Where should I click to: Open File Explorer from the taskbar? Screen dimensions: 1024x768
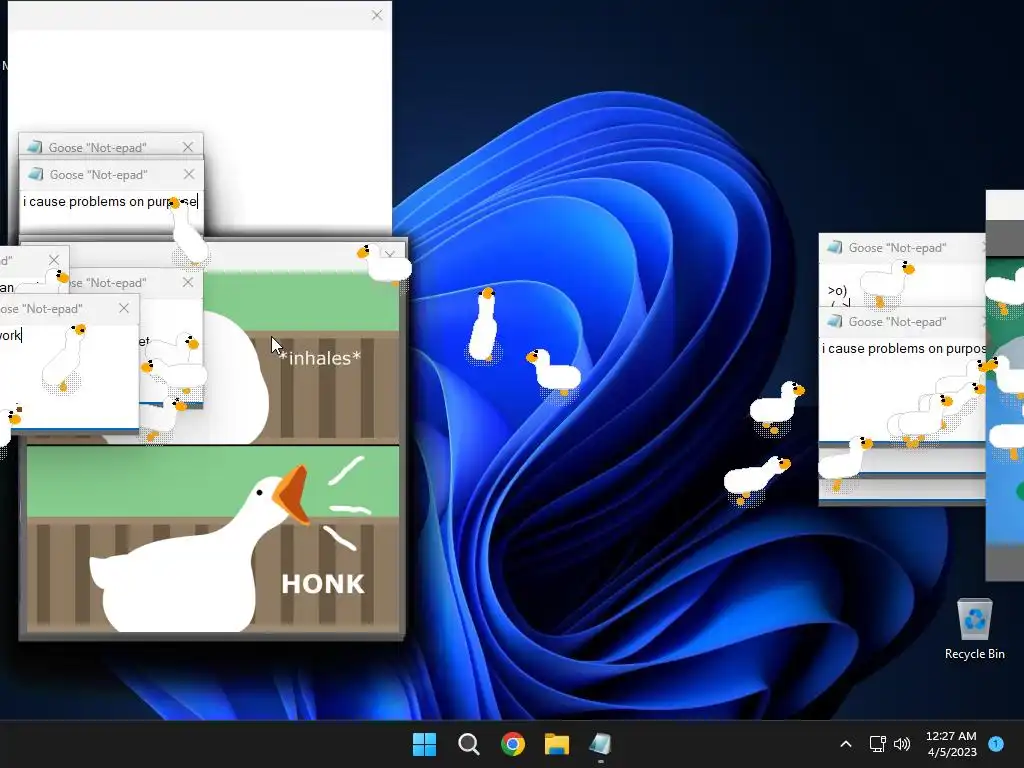tap(557, 744)
